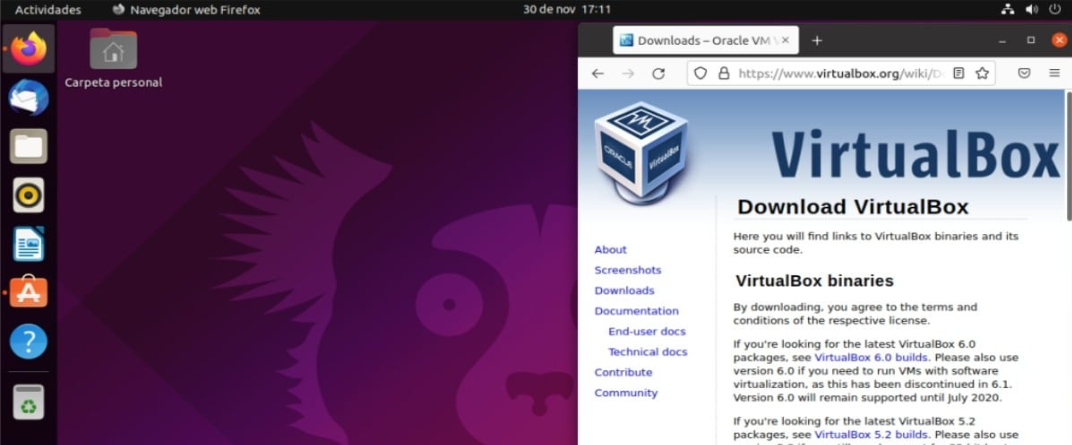Open the Actividades overview
The width and height of the screenshot is (1072, 445).
[48, 10]
